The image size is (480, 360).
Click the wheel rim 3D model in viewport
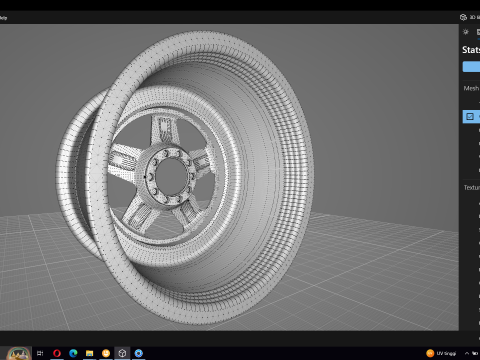click(185, 177)
